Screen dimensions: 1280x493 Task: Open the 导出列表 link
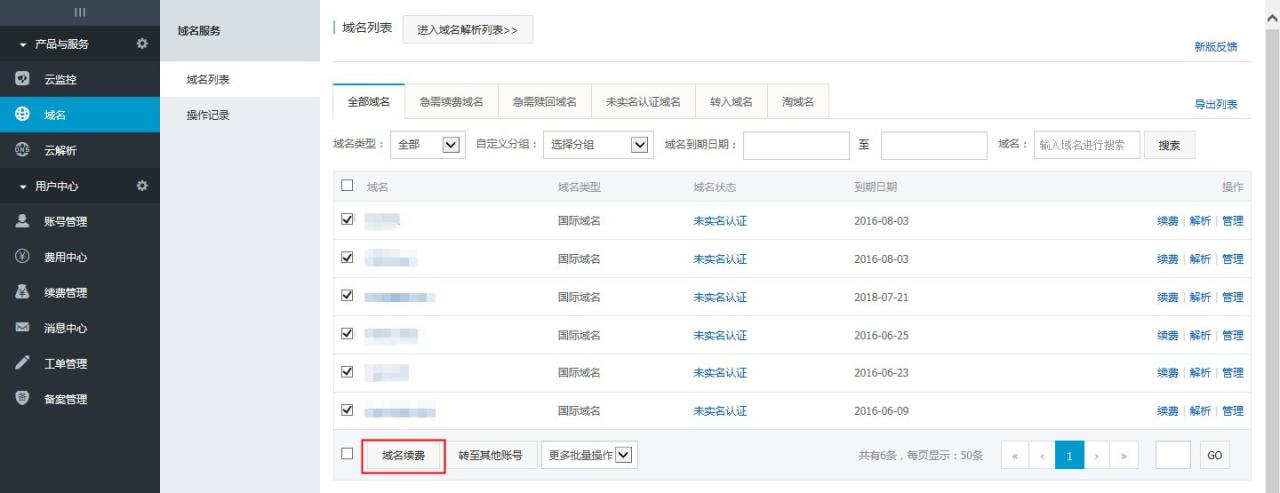pos(1216,104)
